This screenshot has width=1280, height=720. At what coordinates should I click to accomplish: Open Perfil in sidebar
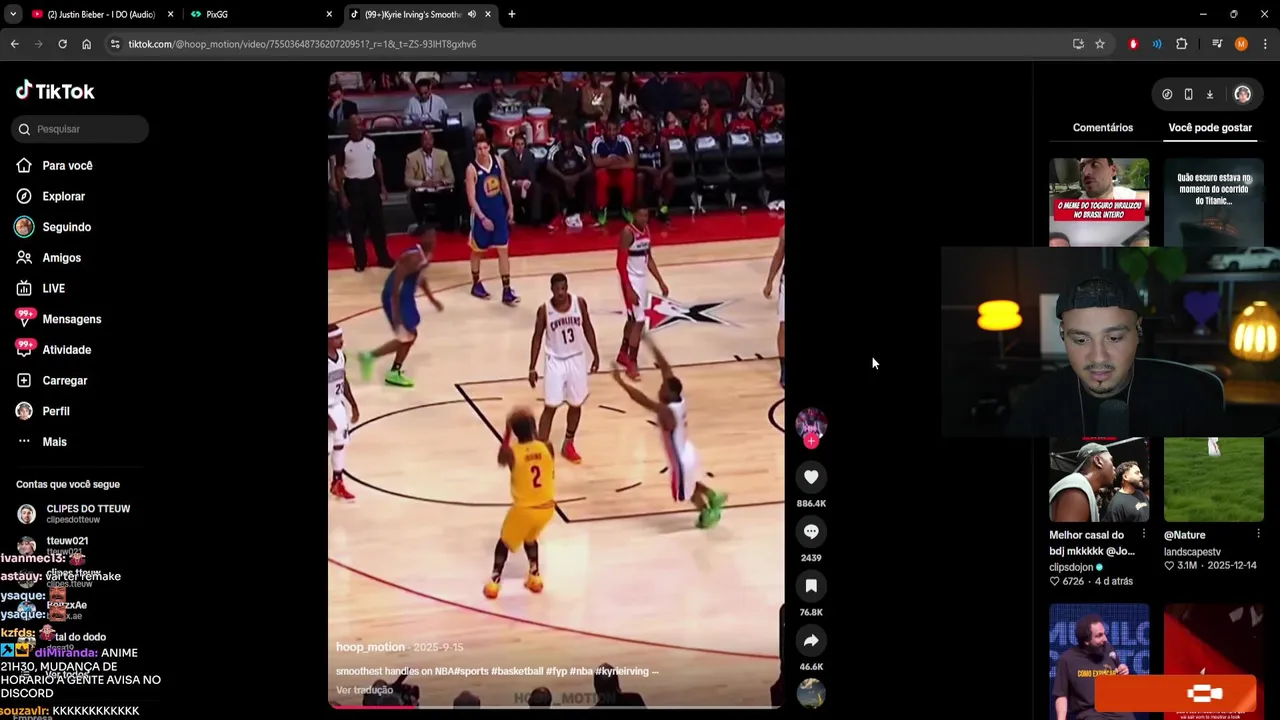pyautogui.click(x=55, y=411)
